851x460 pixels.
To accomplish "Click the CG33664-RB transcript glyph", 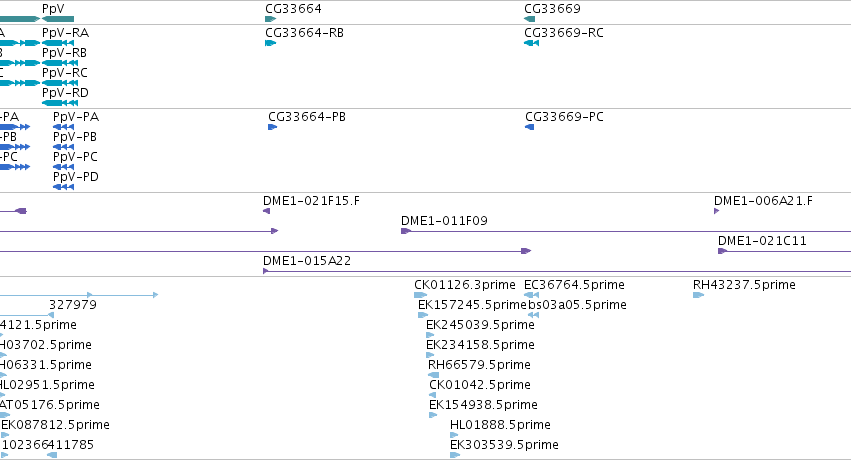I will (270, 43).
